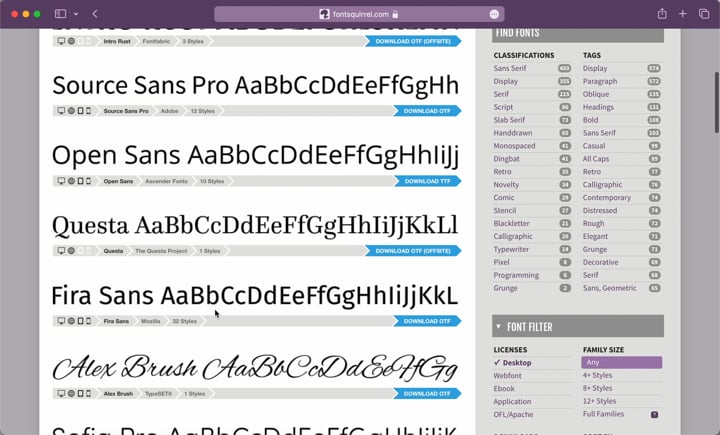This screenshot has width=720, height=435.
Task: Click webfont globe icon for Open Sans
Action: click(x=71, y=181)
